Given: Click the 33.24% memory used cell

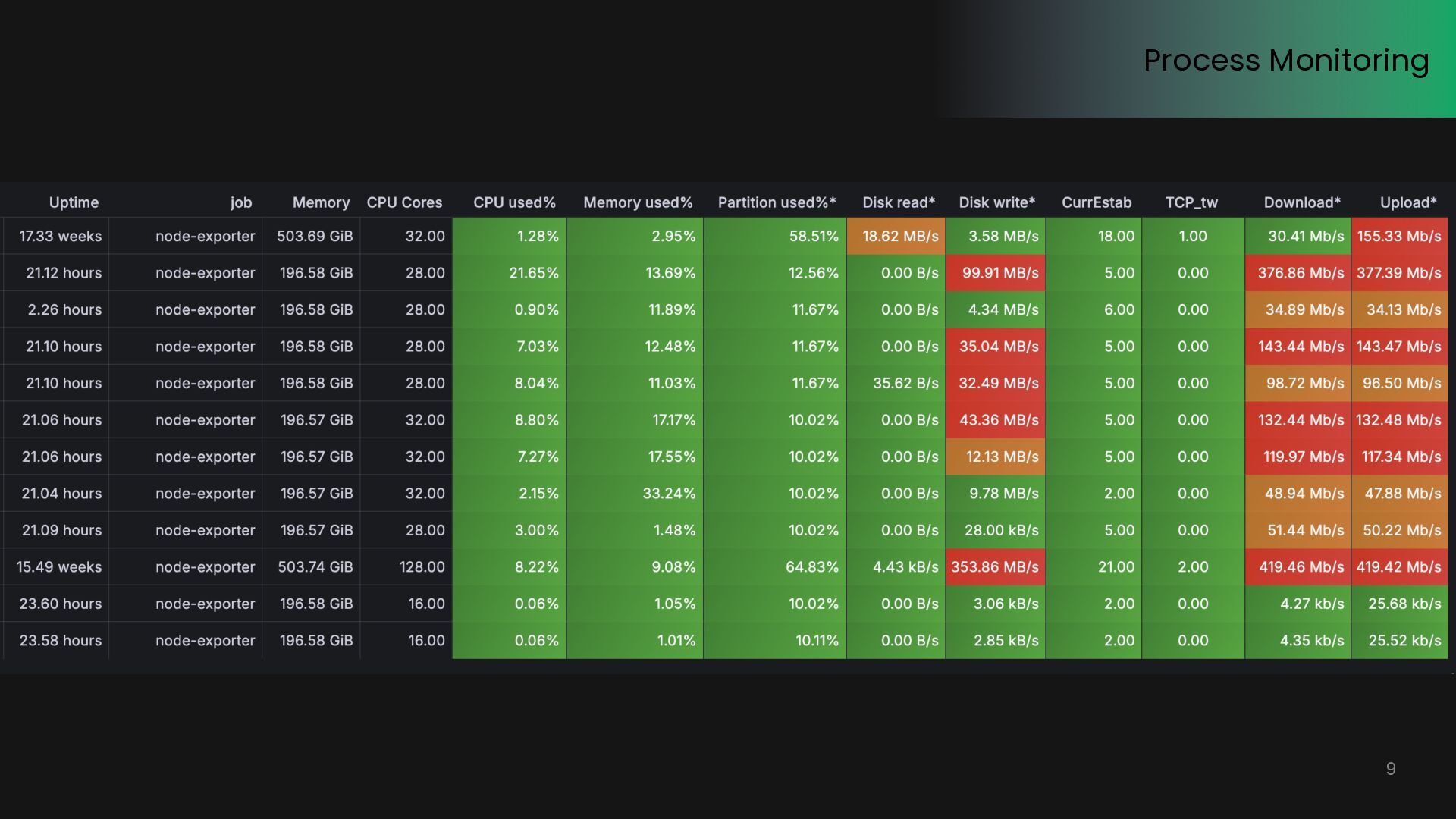Looking at the screenshot, I should click(x=668, y=494).
